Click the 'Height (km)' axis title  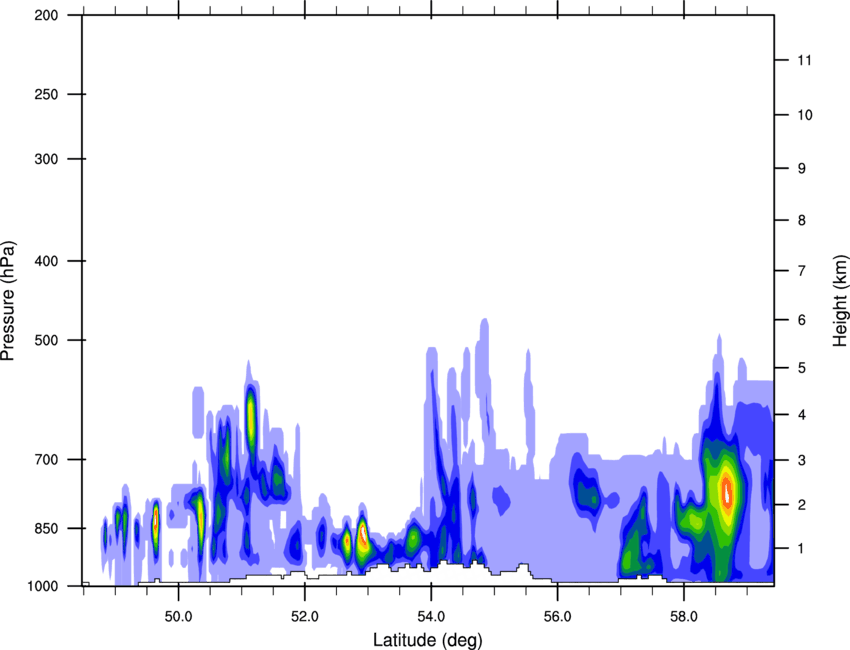point(840,300)
